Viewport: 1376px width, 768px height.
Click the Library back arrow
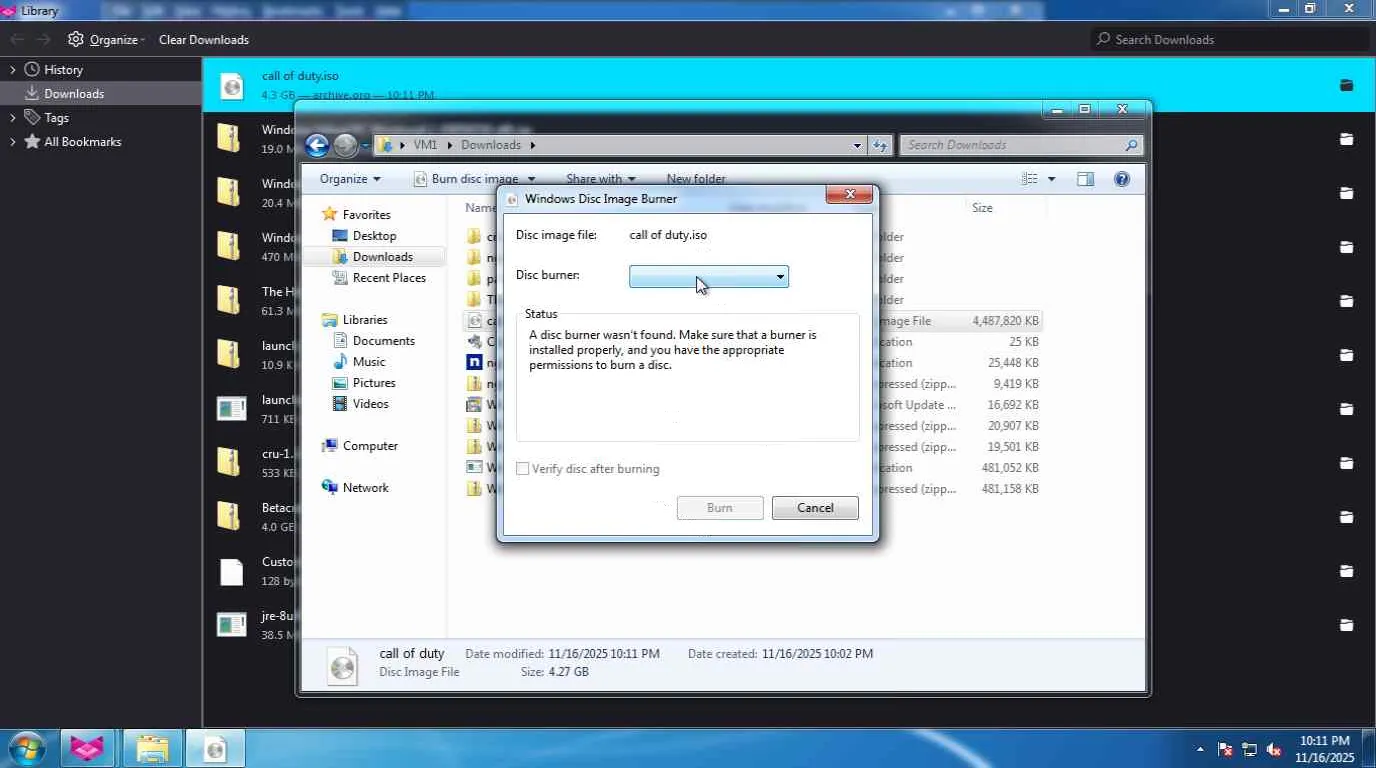click(17, 39)
